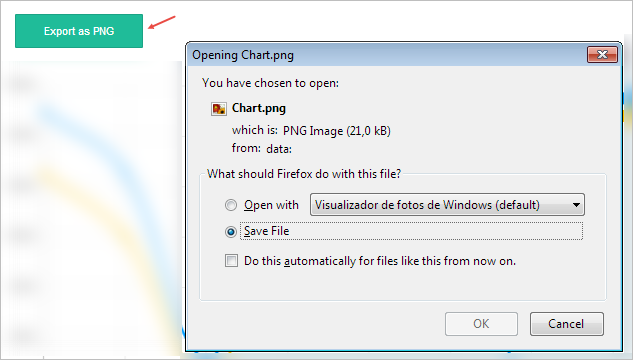Click the Chart.png image file icon
The image size is (633, 360).
[x=218, y=109]
